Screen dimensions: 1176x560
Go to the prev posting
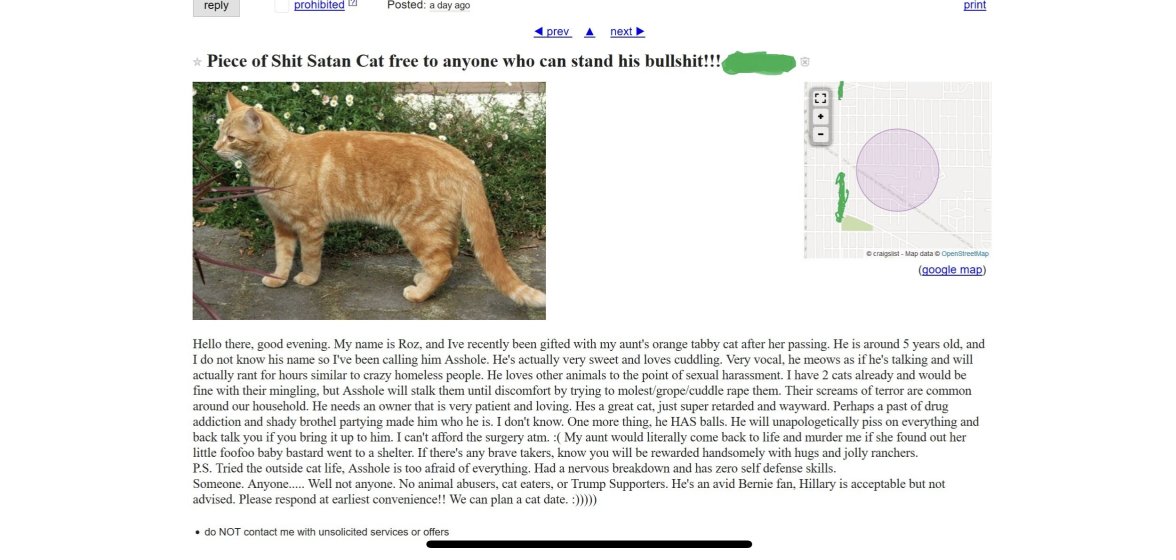coord(552,32)
